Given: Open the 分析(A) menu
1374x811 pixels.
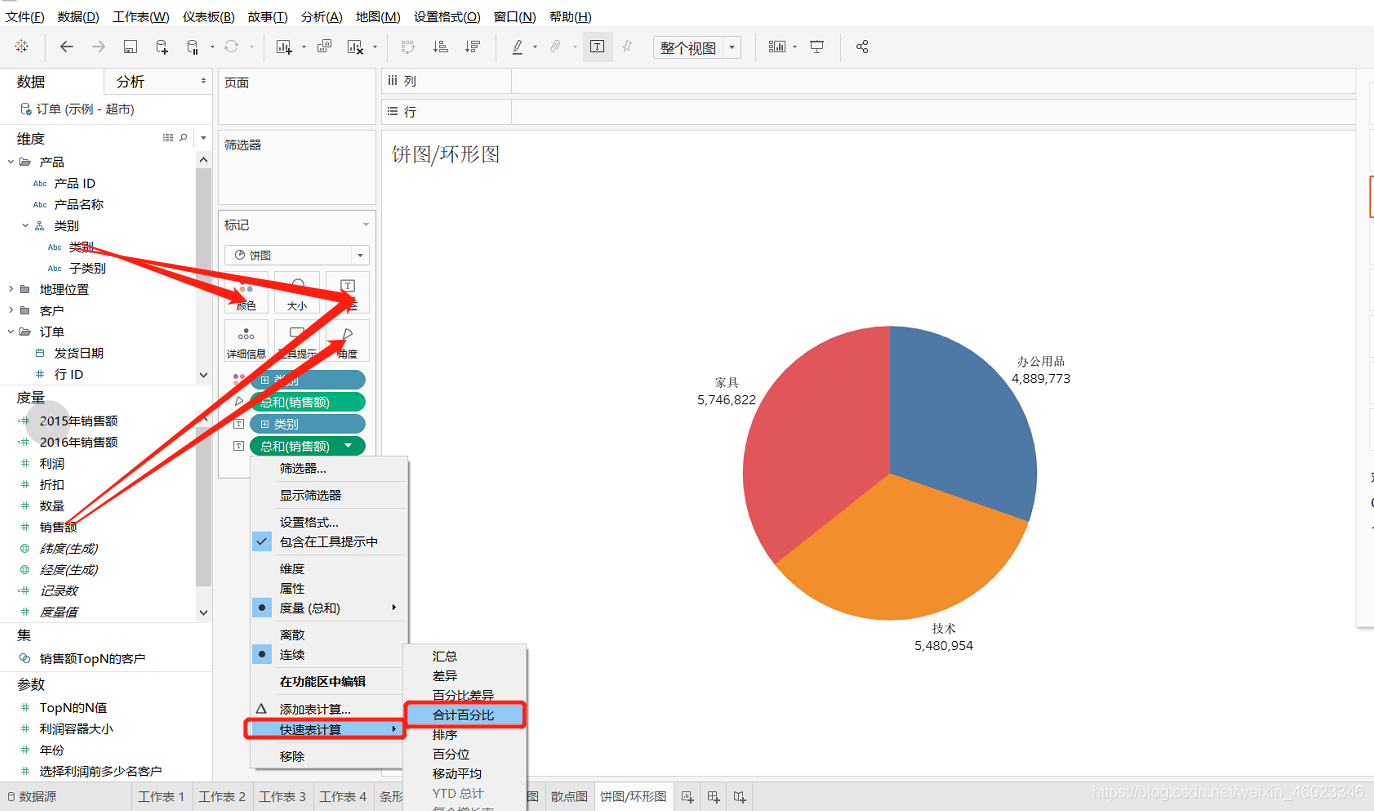Looking at the screenshot, I should [321, 17].
